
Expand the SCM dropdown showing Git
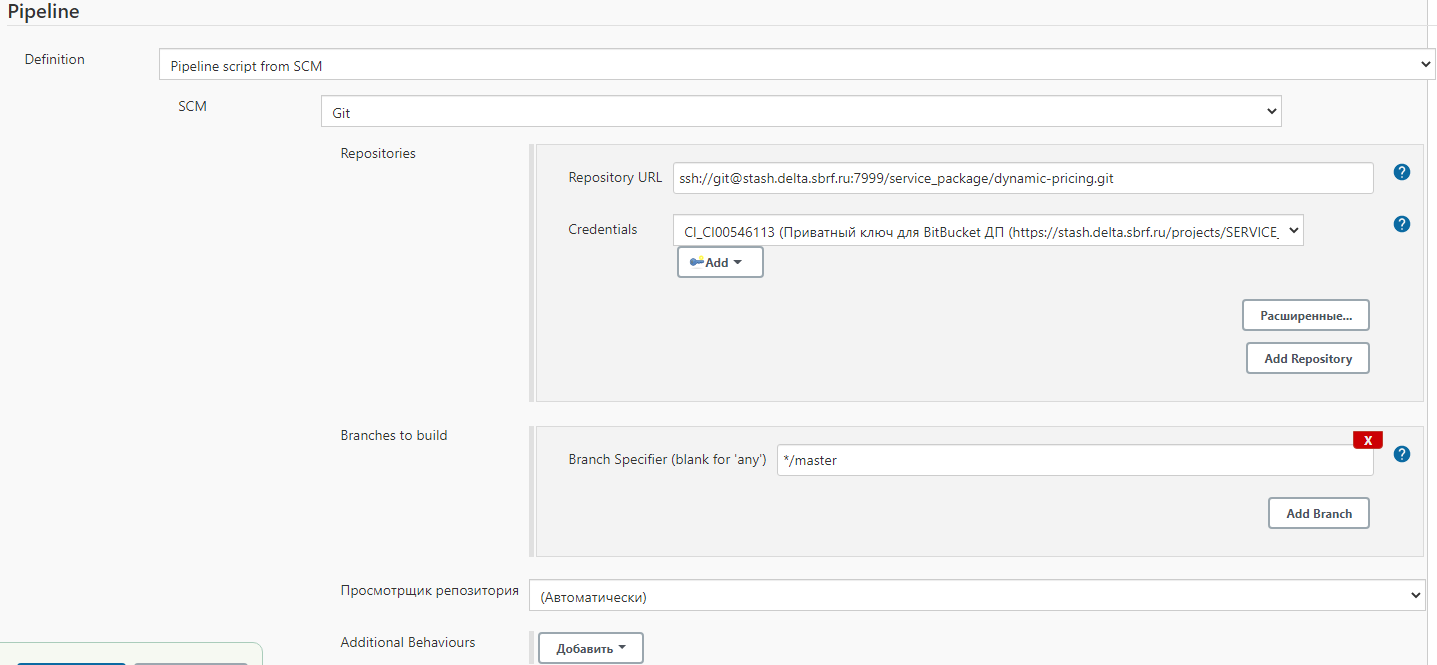coord(800,112)
